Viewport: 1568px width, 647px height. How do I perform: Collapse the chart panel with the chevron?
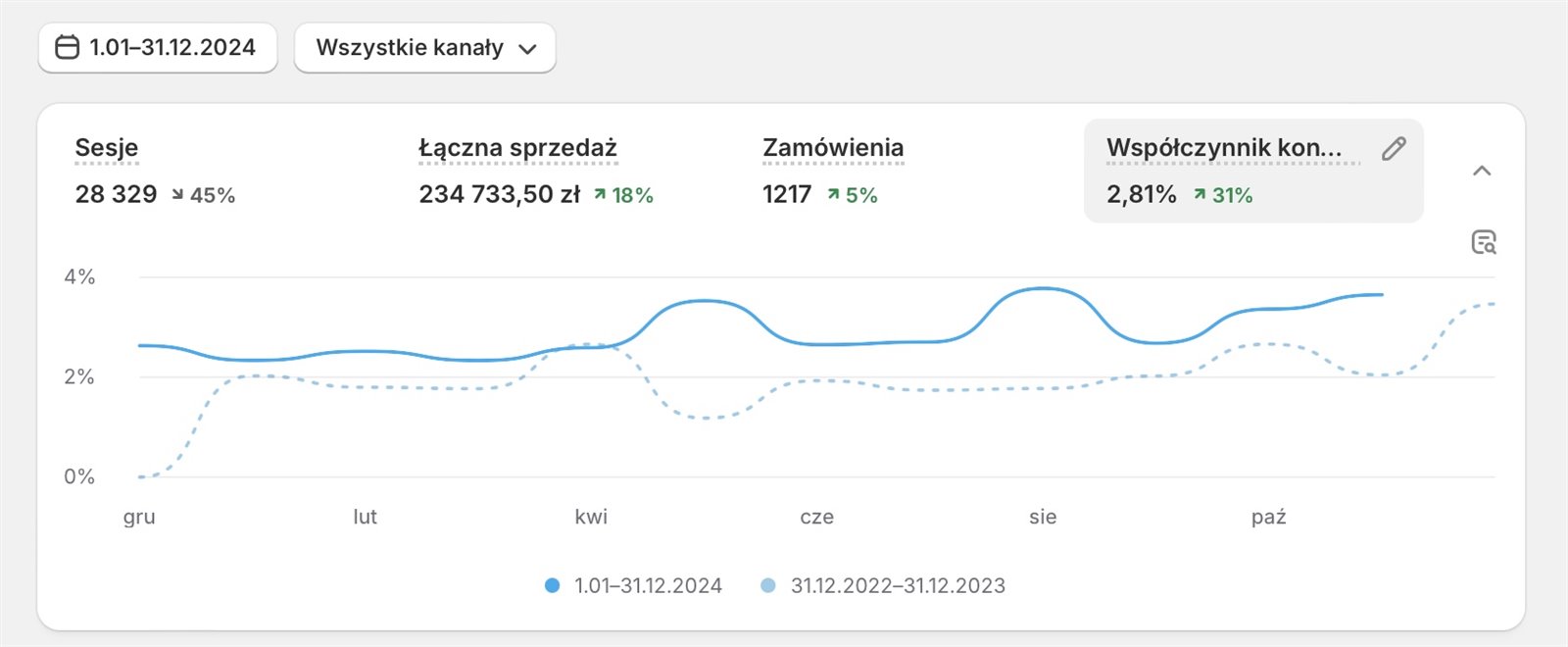pos(1482,171)
